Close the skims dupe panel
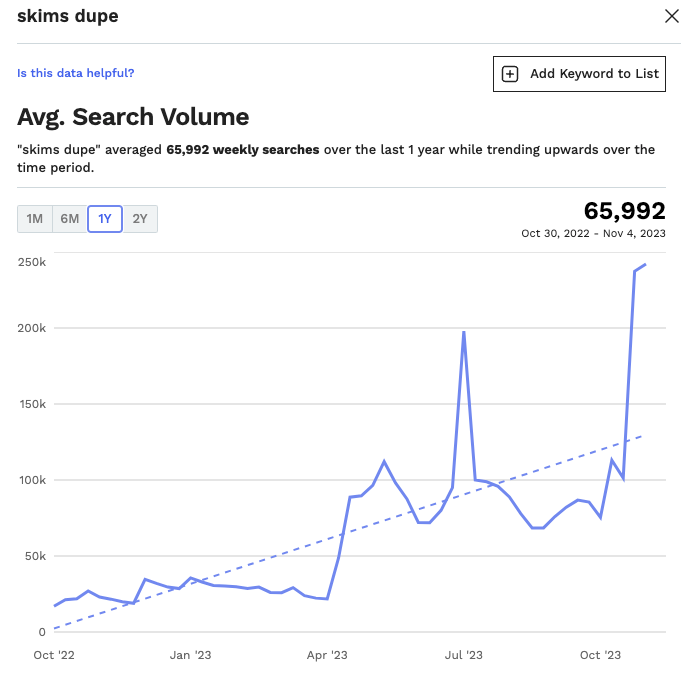Viewport: 692px width, 688px height. (671, 16)
